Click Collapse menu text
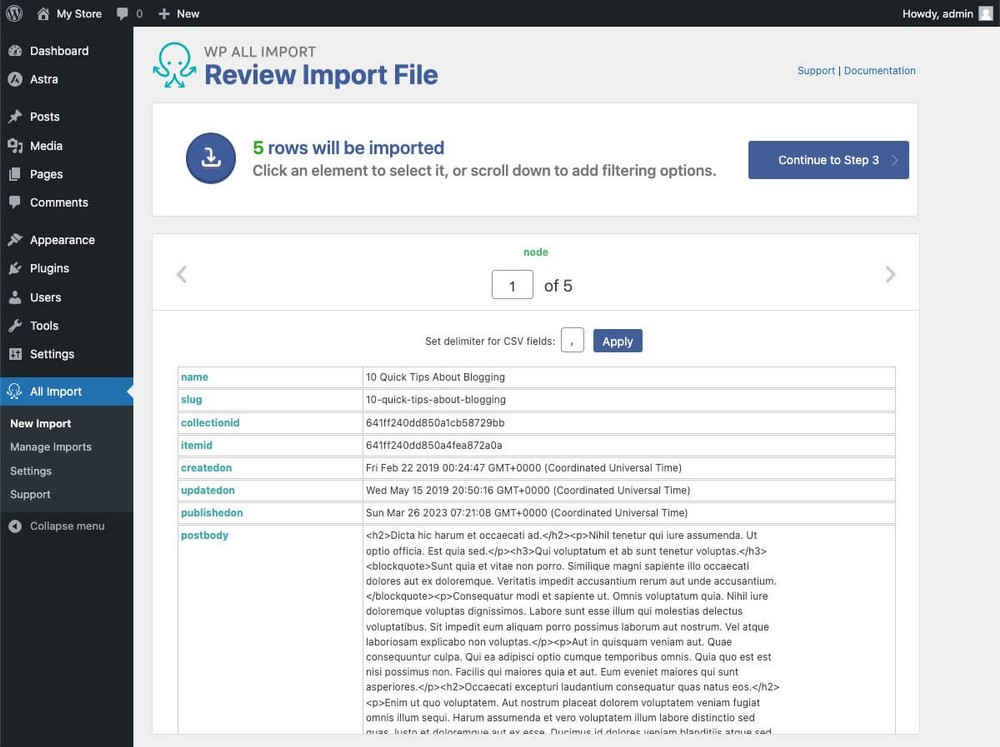 tap(67, 526)
